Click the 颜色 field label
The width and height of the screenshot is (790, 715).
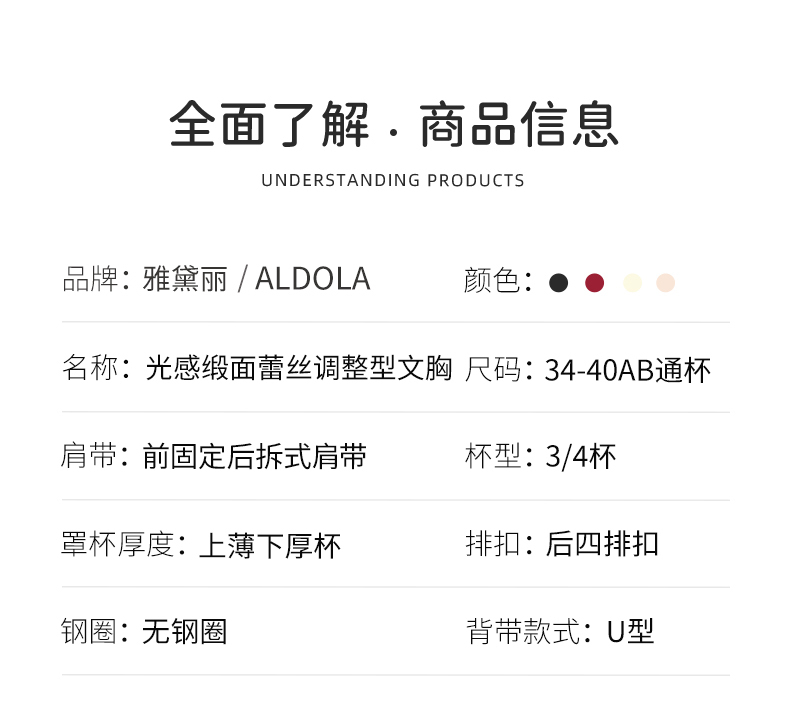(x=492, y=281)
